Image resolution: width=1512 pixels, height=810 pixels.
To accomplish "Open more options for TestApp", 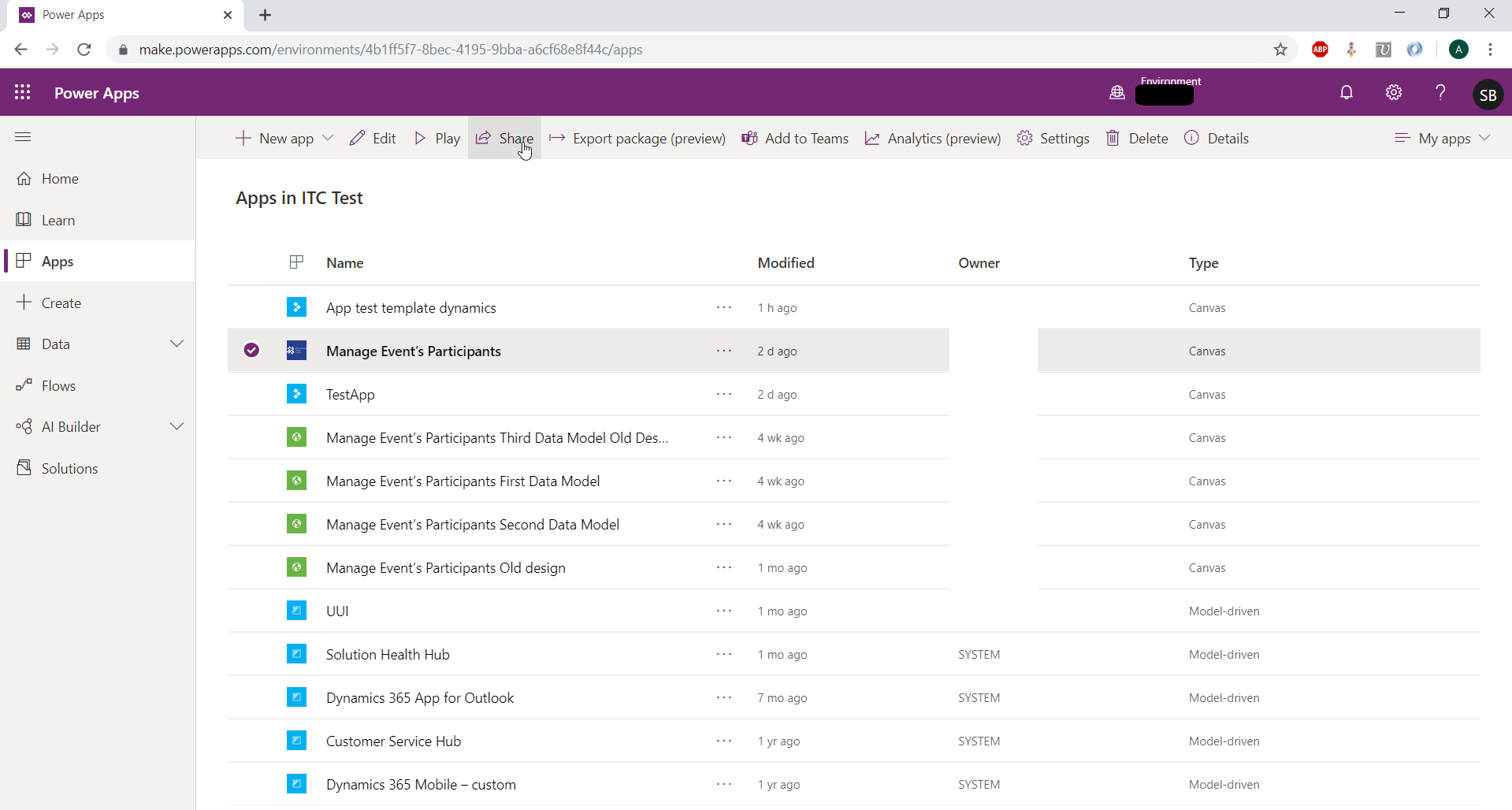I will click(724, 394).
